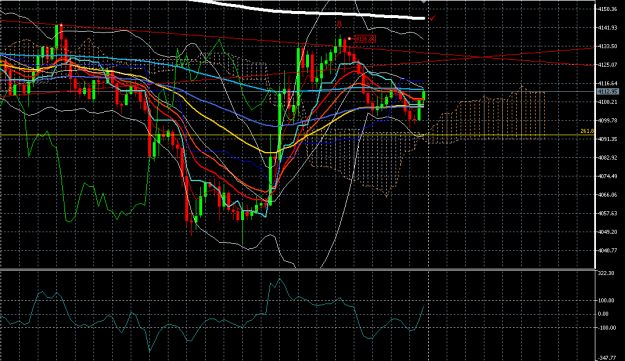Click the white anchor dot beside red price label
This screenshot has width=625, height=361.
click(350, 39)
